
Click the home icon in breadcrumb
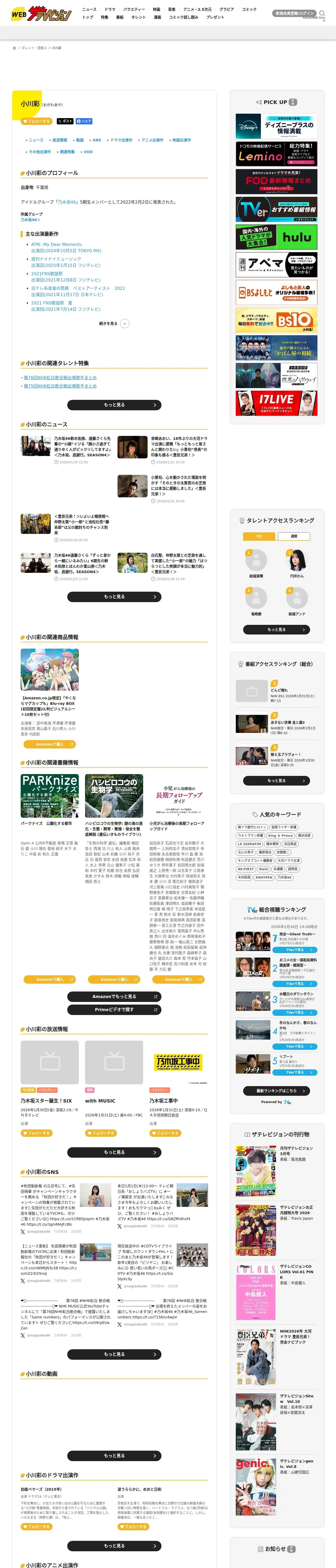click(x=14, y=48)
